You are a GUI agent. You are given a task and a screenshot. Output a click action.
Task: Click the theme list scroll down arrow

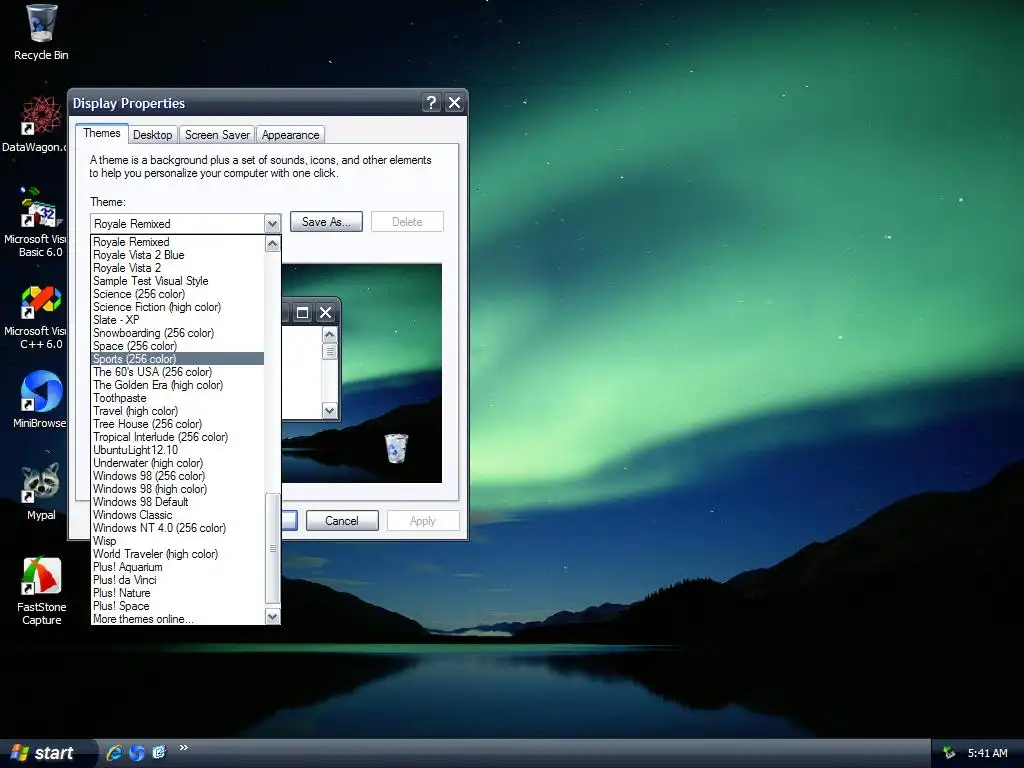[272, 616]
